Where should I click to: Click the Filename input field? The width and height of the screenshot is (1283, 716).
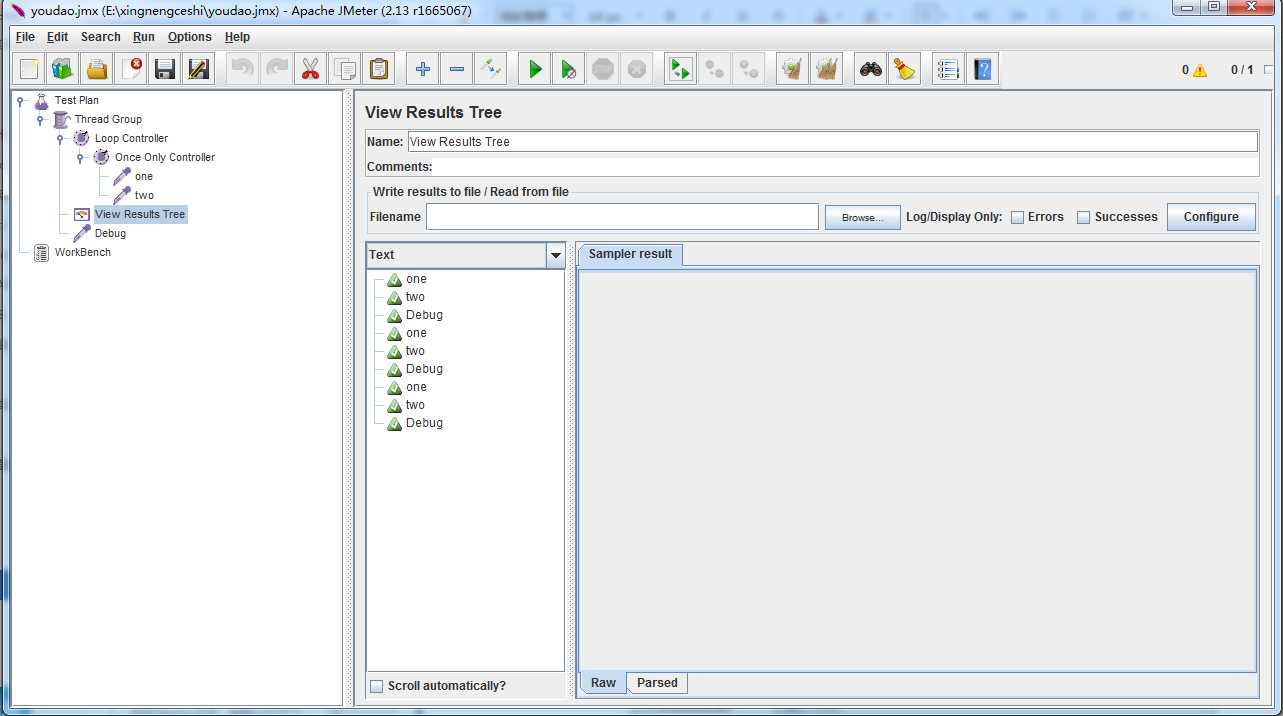(622, 217)
